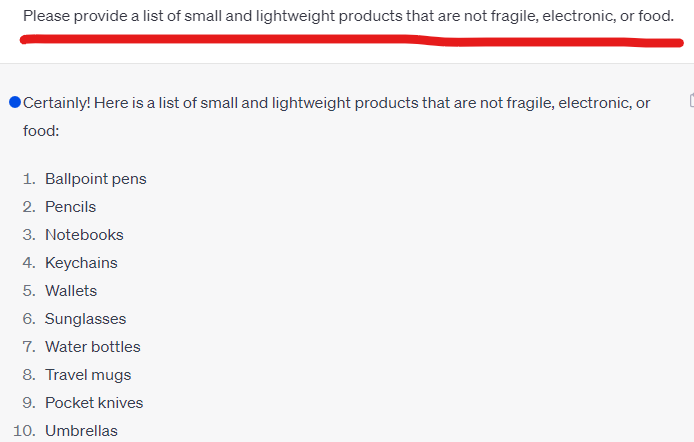Click the 'Umbrellas' list item
This screenshot has height=442, width=694.
click(81, 431)
